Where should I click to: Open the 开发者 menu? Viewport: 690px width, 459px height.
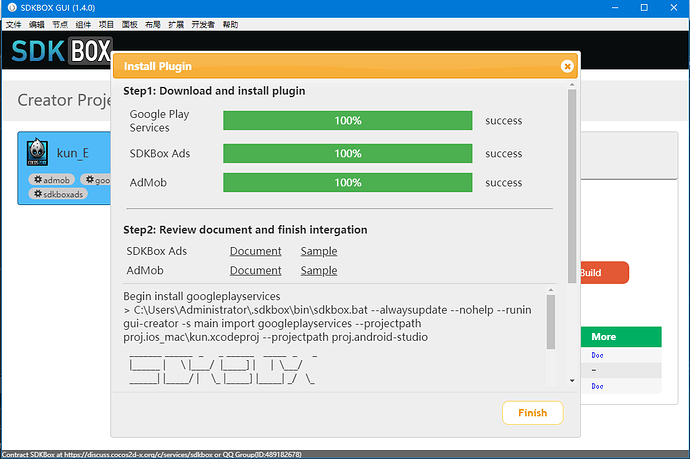coord(203,25)
